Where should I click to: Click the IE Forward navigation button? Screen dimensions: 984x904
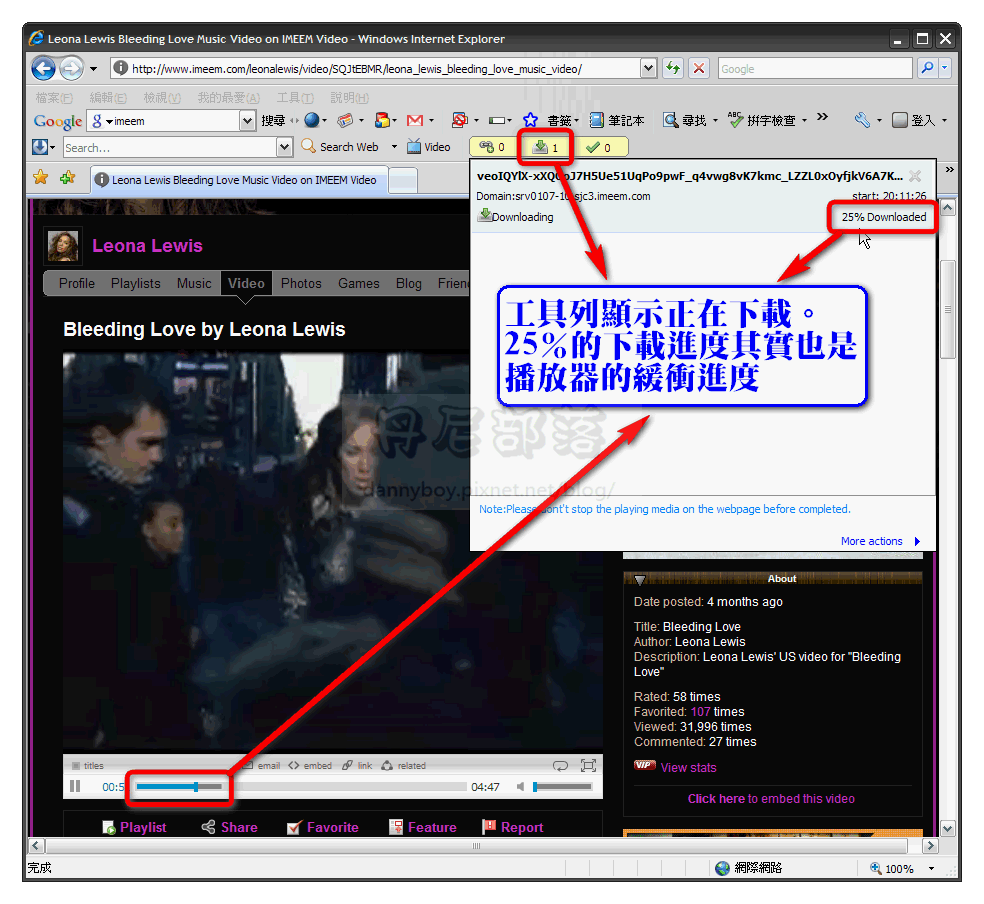(71, 68)
